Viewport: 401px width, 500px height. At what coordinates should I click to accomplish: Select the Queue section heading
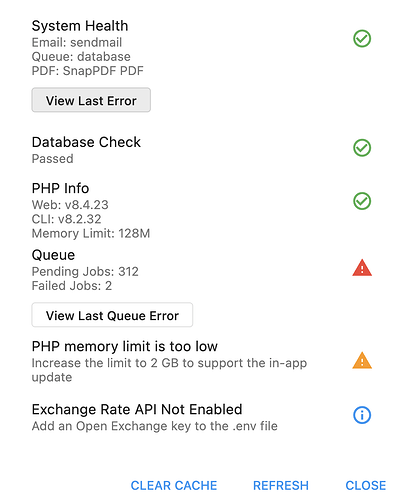(x=53, y=255)
